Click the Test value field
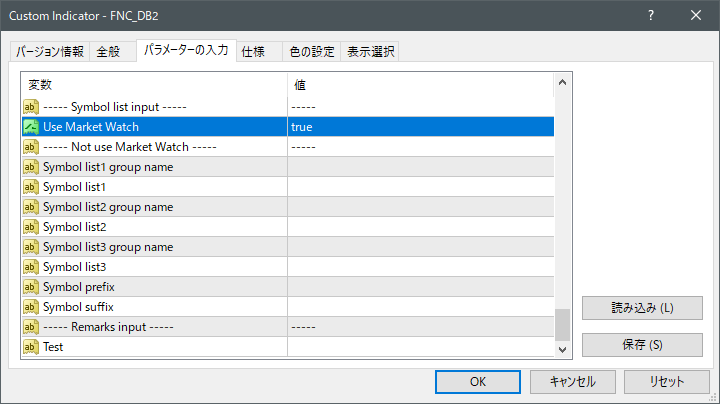720x404 pixels. [419, 347]
